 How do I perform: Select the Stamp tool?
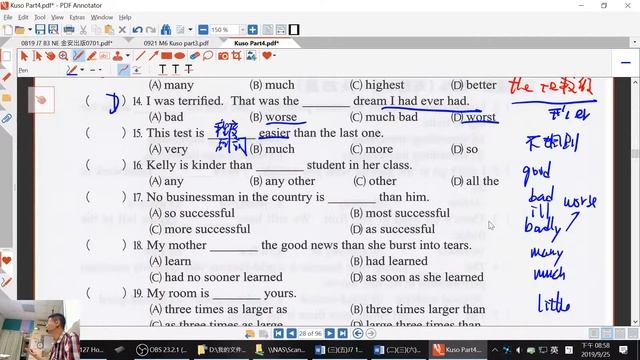coord(118,56)
